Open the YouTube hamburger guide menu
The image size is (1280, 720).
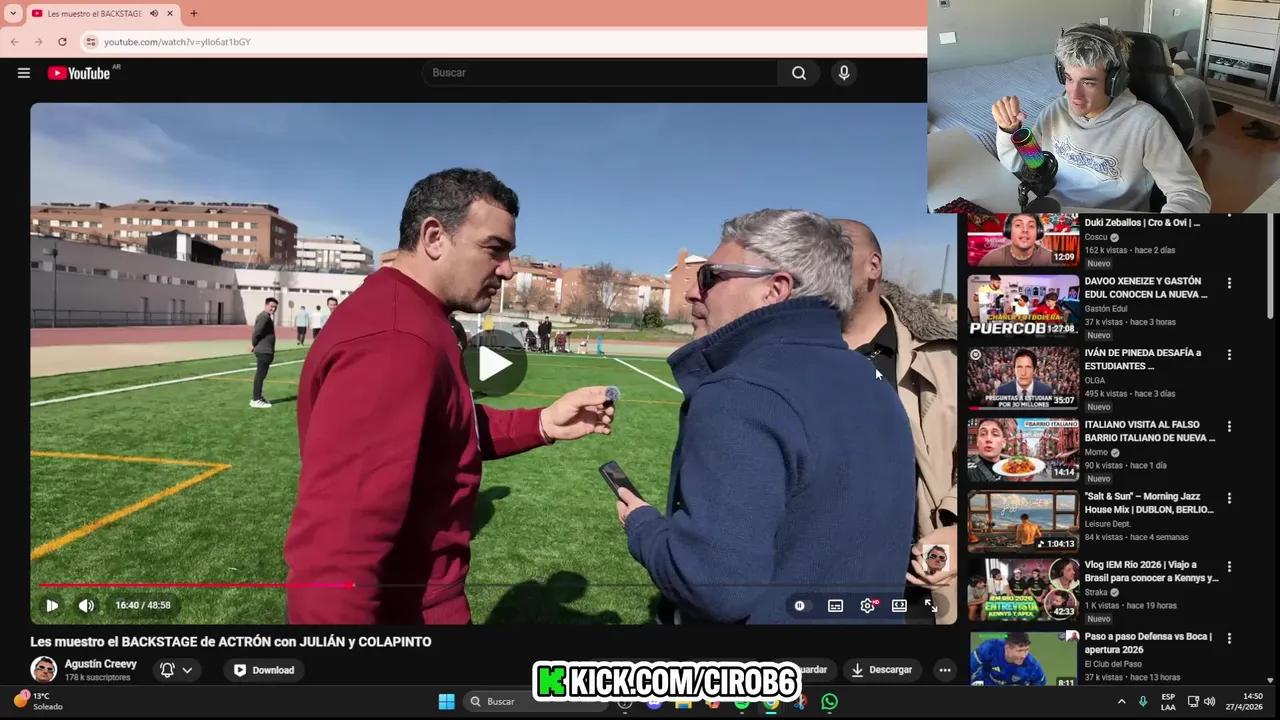coord(24,73)
